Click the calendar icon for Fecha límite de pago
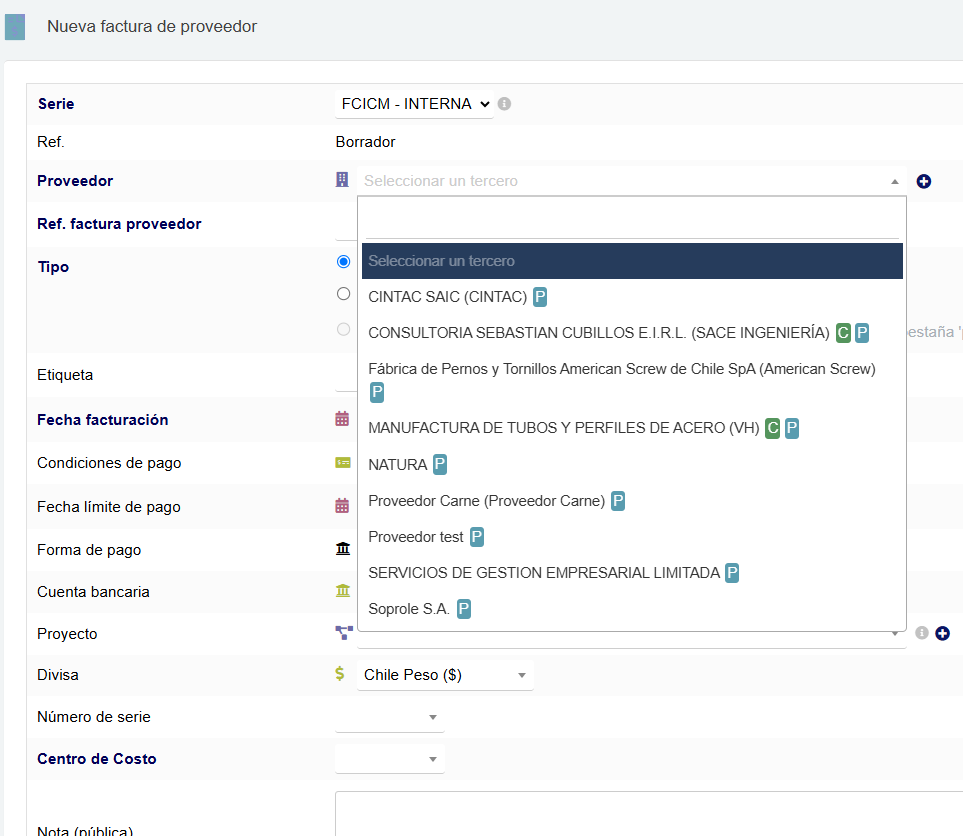963x836 pixels. tap(342, 506)
